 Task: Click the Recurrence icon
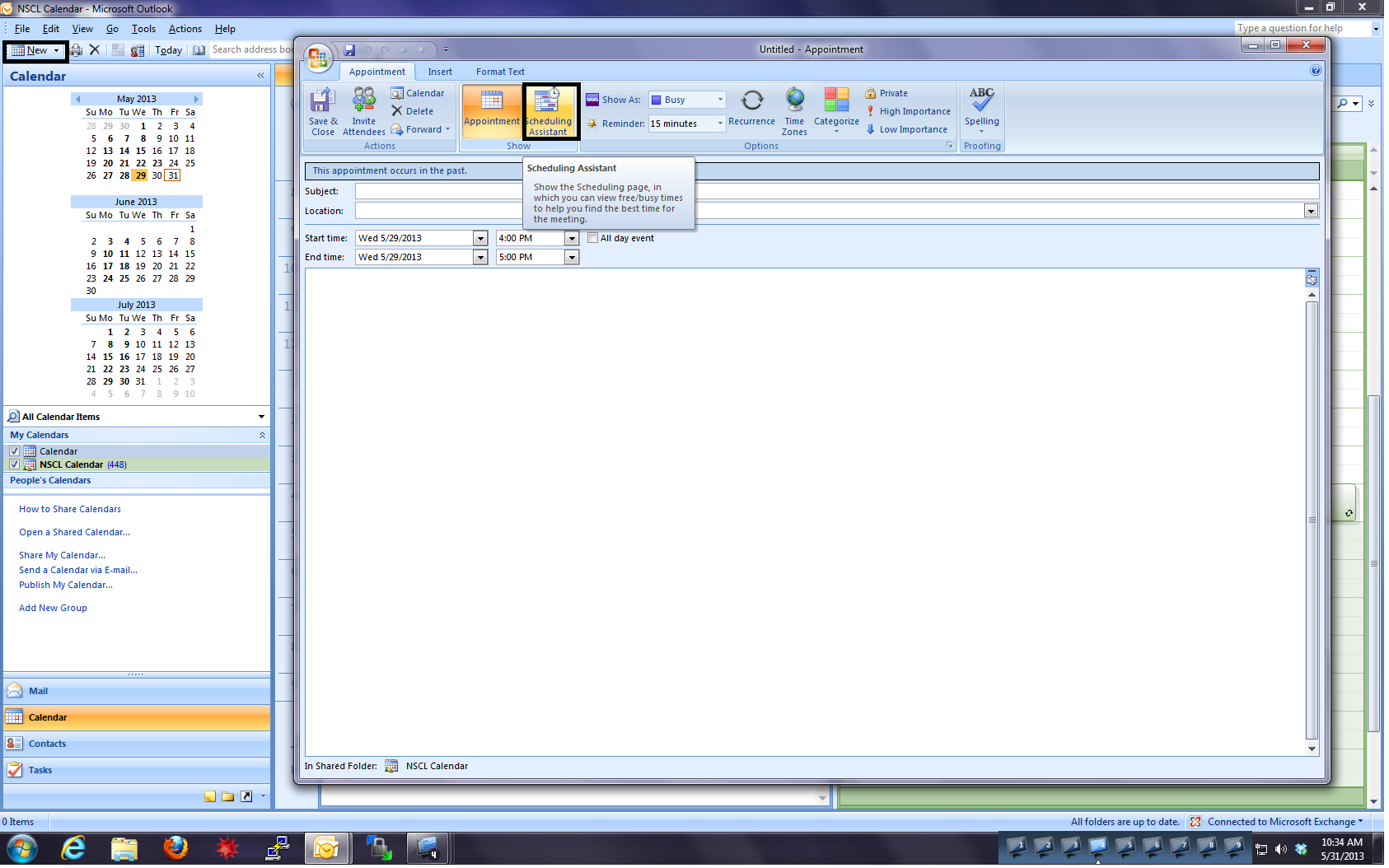point(751,109)
